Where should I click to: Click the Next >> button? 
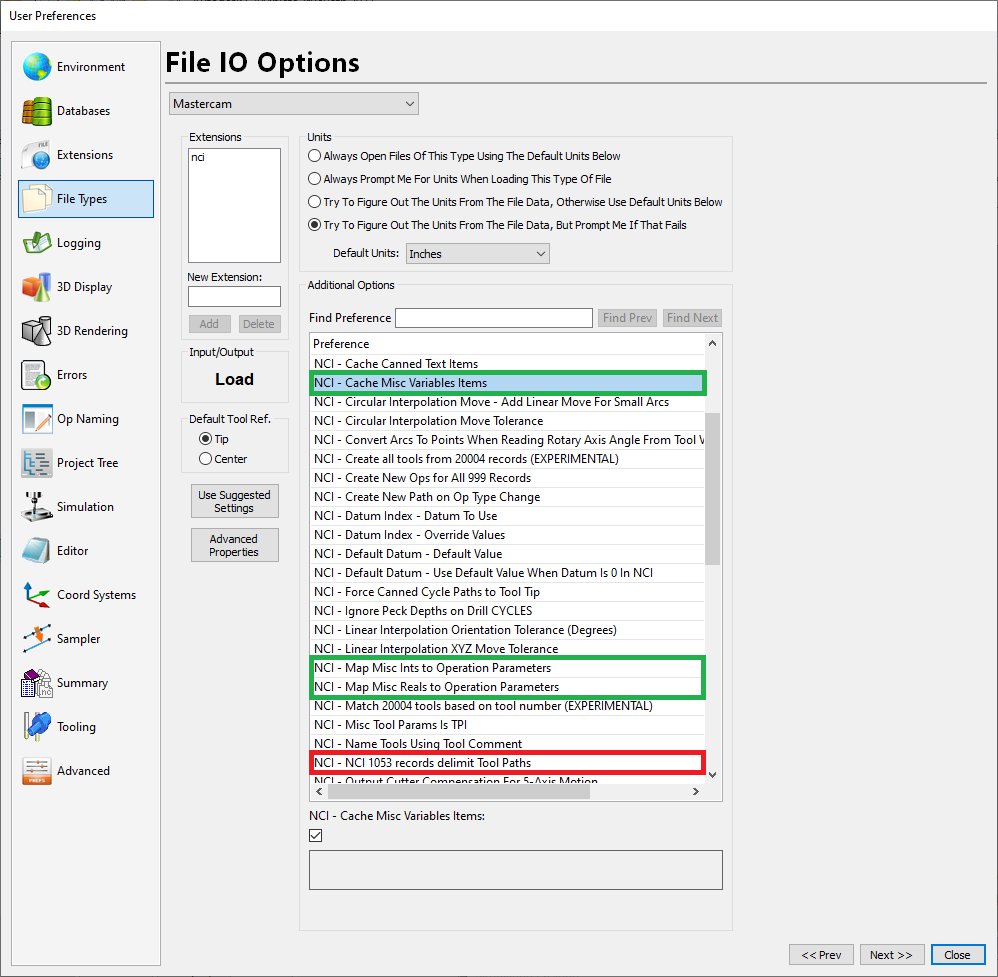tap(890, 955)
